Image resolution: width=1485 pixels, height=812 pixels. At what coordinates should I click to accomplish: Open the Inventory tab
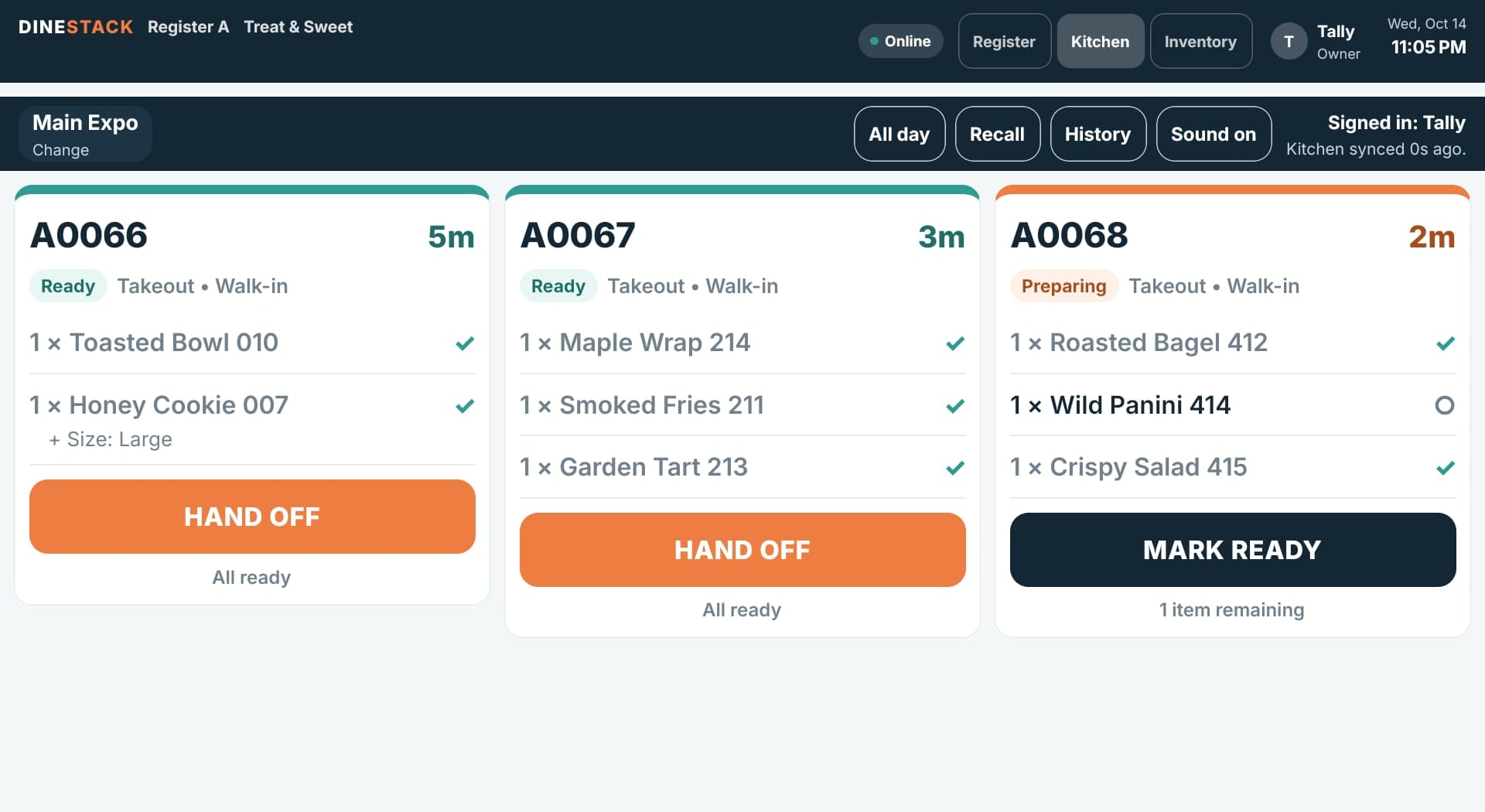pyautogui.click(x=1200, y=42)
